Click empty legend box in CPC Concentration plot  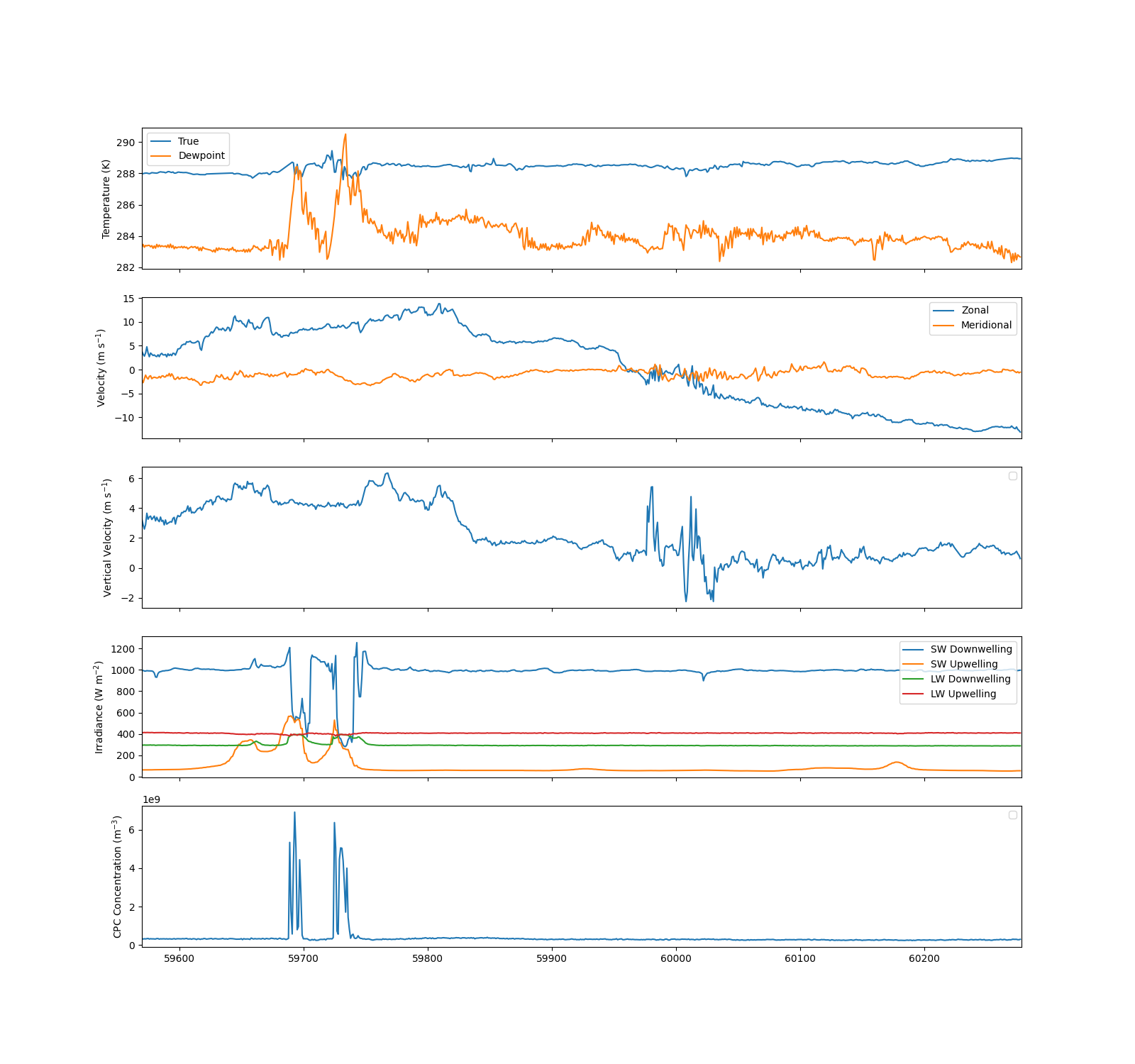tap(1012, 815)
